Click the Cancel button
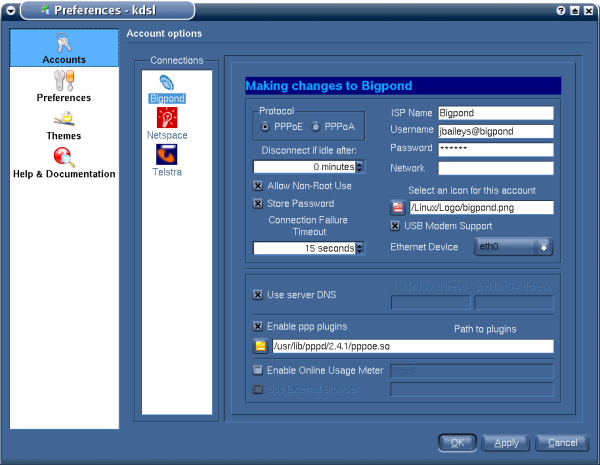Image resolution: width=600 pixels, height=465 pixels. pos(562,443)
